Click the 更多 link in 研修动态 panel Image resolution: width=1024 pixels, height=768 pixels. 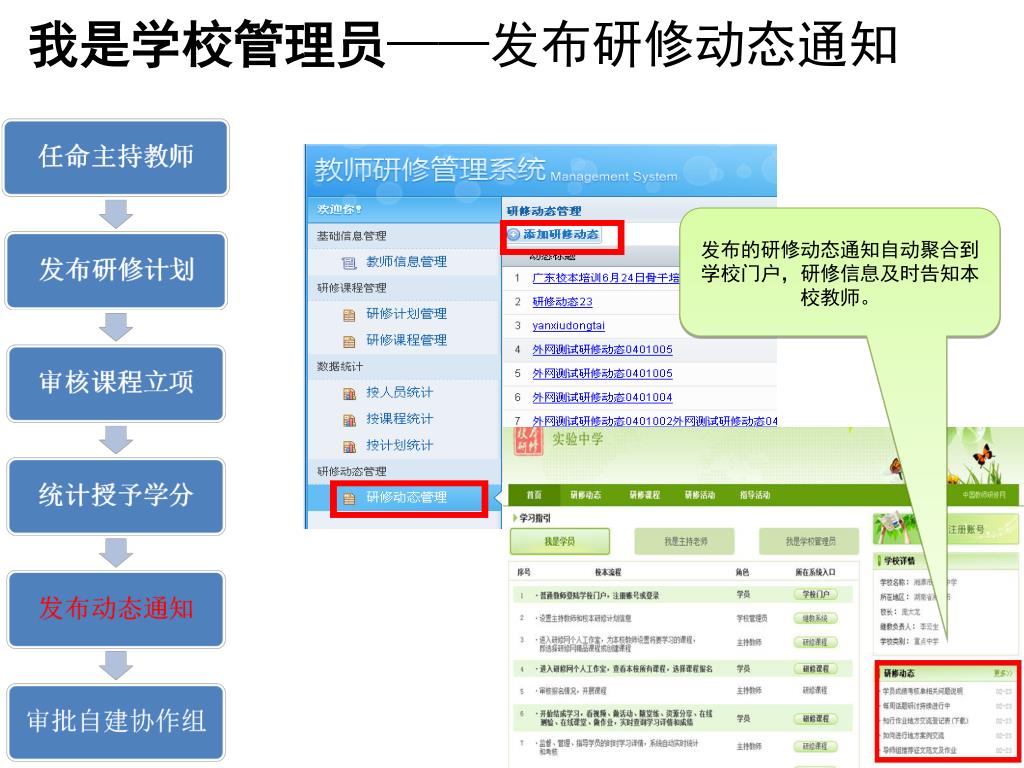[1002, 673]
